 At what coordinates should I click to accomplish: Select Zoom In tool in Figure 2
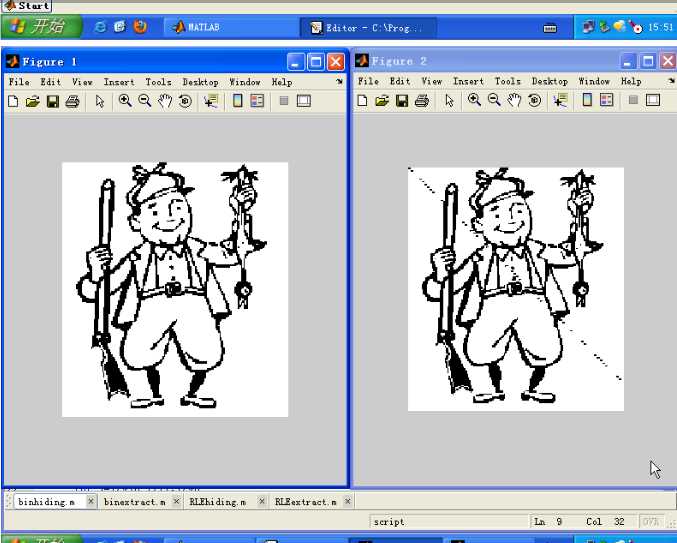tap(475, 100)
